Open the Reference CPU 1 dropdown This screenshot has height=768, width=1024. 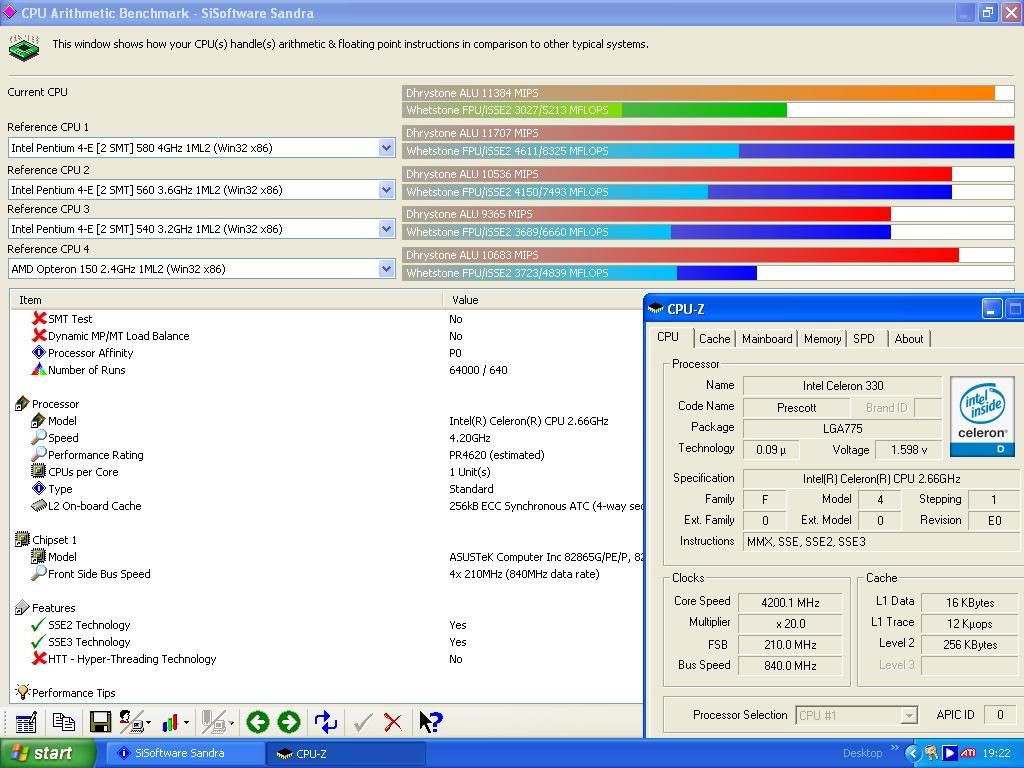386,148
